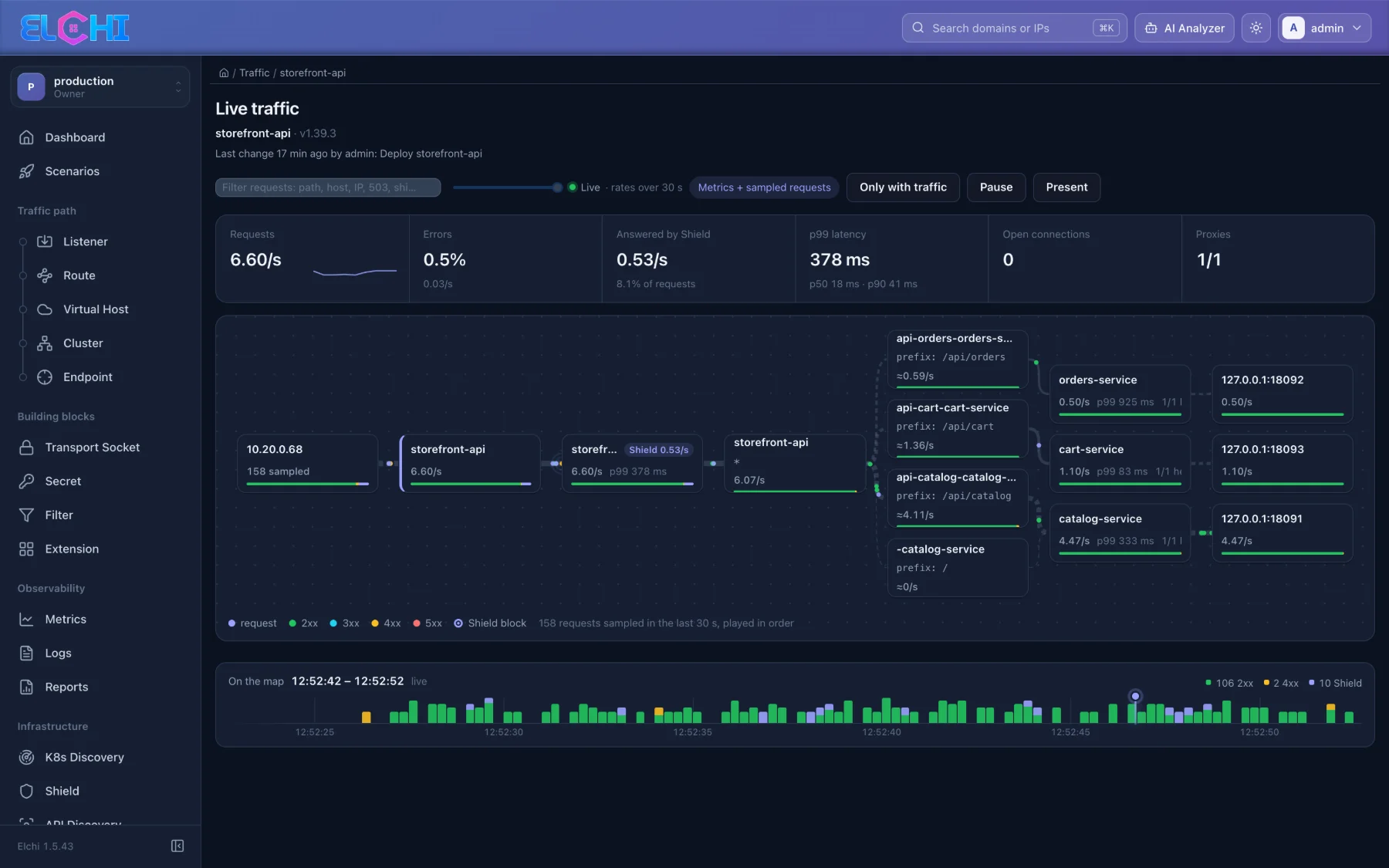1389x868 pixels.
Task: Click the Filter requests input field
Action: click(x=328, y=187)
